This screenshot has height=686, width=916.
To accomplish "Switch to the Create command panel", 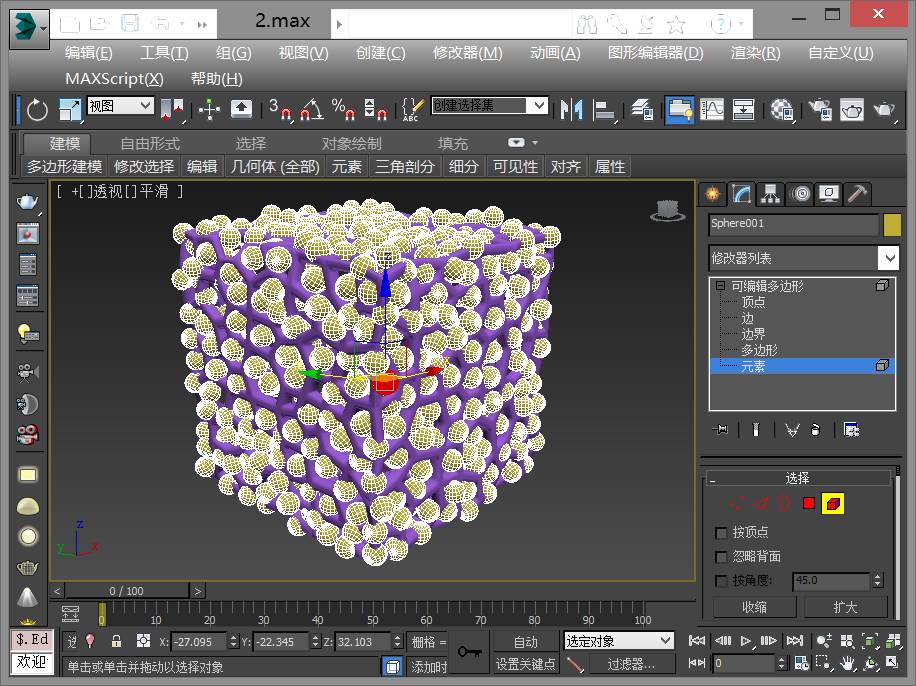I will tap(713, 194).
